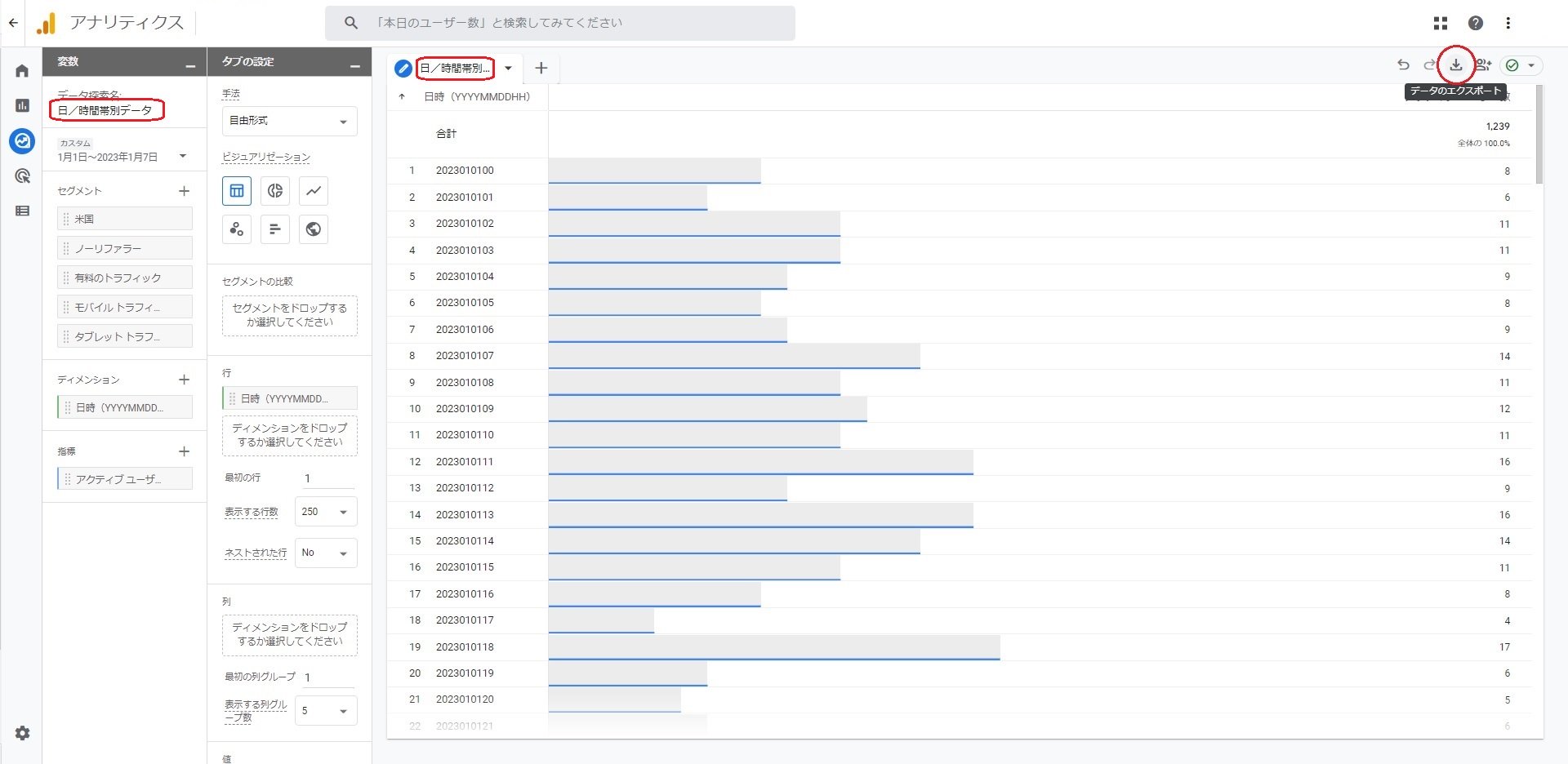Click the row dimension drop zone
This screenshot has height=764, width=1568.
pos(290,435)
